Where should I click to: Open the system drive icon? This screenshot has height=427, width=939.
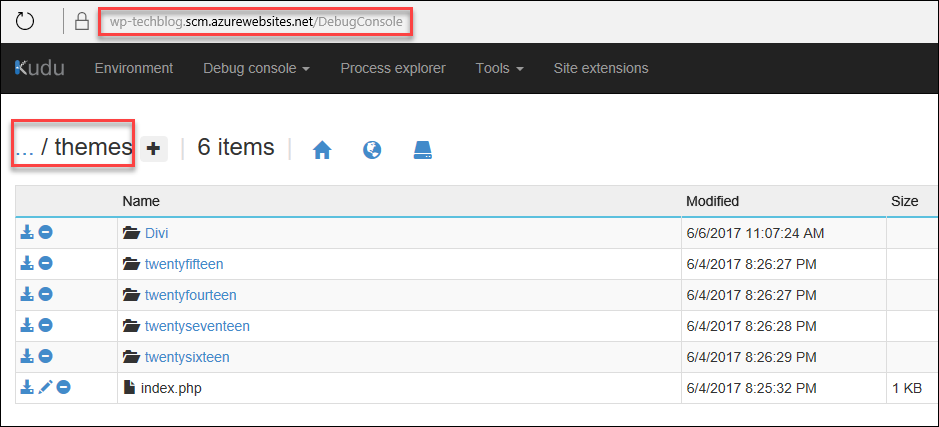point(423,150)
